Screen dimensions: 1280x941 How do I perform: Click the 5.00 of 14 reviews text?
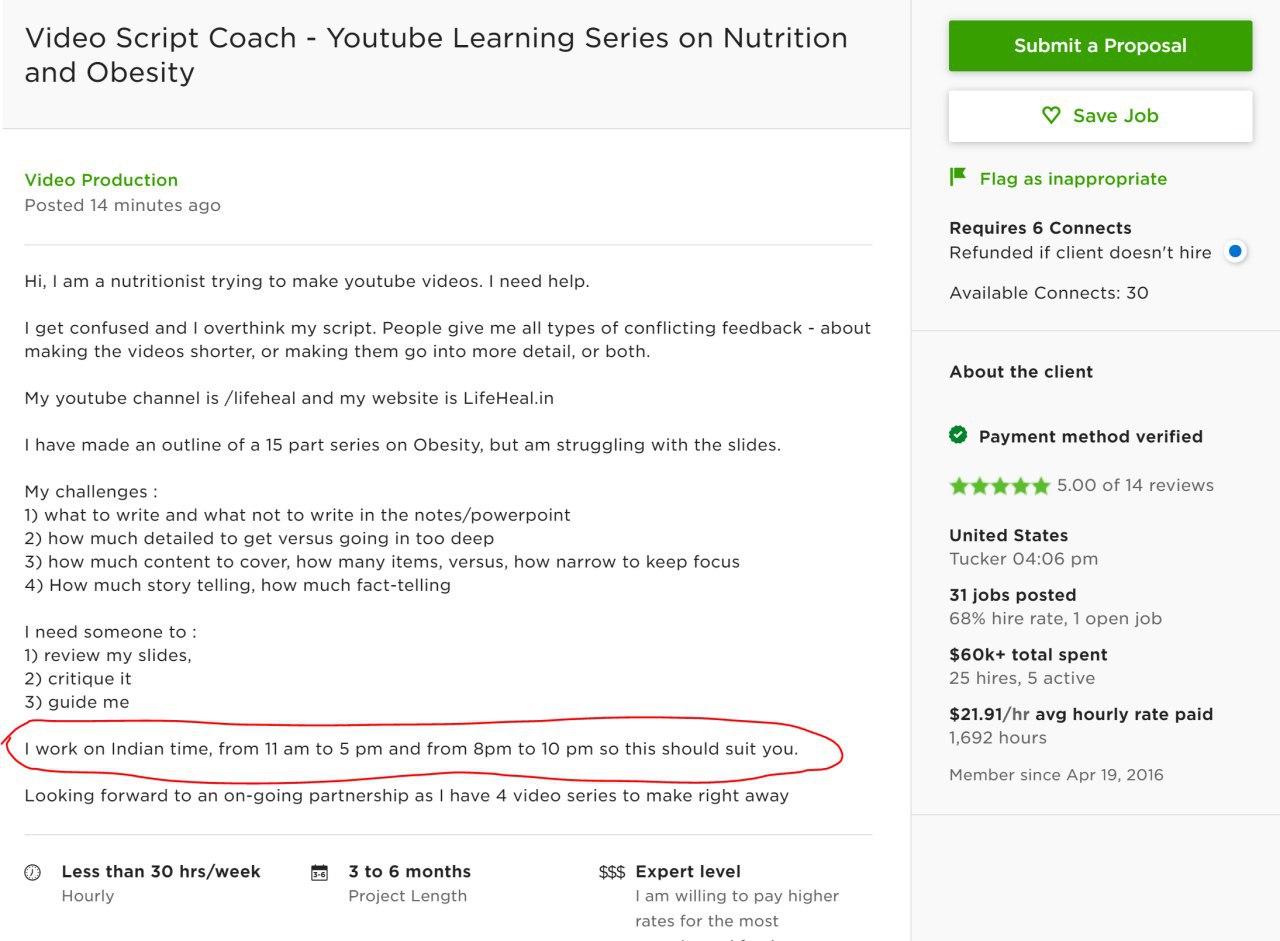(1135, 486)
